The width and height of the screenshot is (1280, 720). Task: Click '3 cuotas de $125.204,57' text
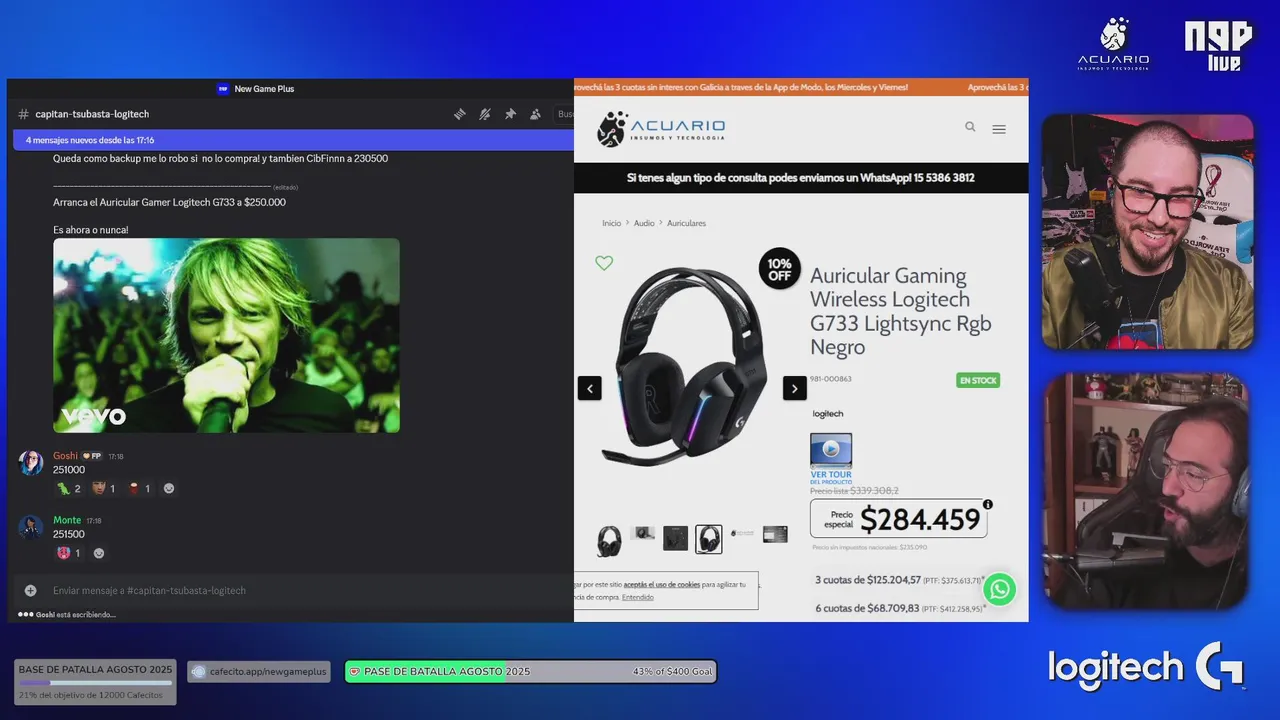(x=868, y=579)
